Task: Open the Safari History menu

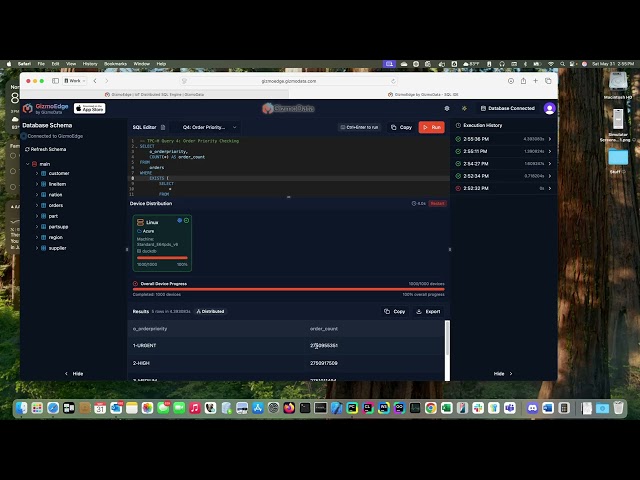Action: (x=90, y=64)
